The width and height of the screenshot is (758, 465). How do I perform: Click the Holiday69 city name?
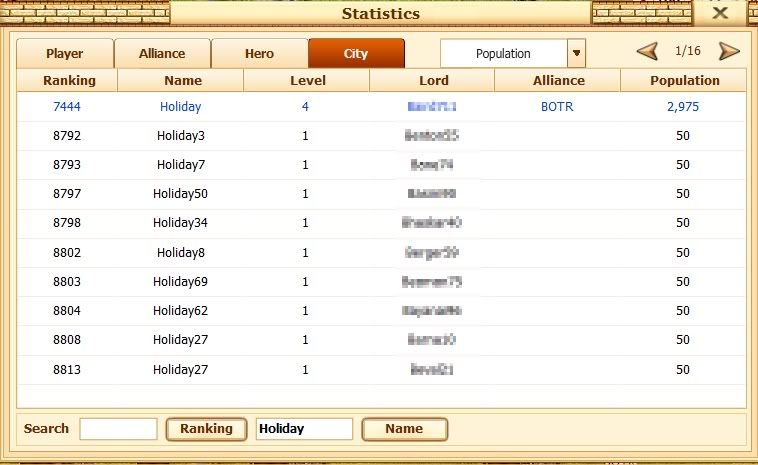180,282
